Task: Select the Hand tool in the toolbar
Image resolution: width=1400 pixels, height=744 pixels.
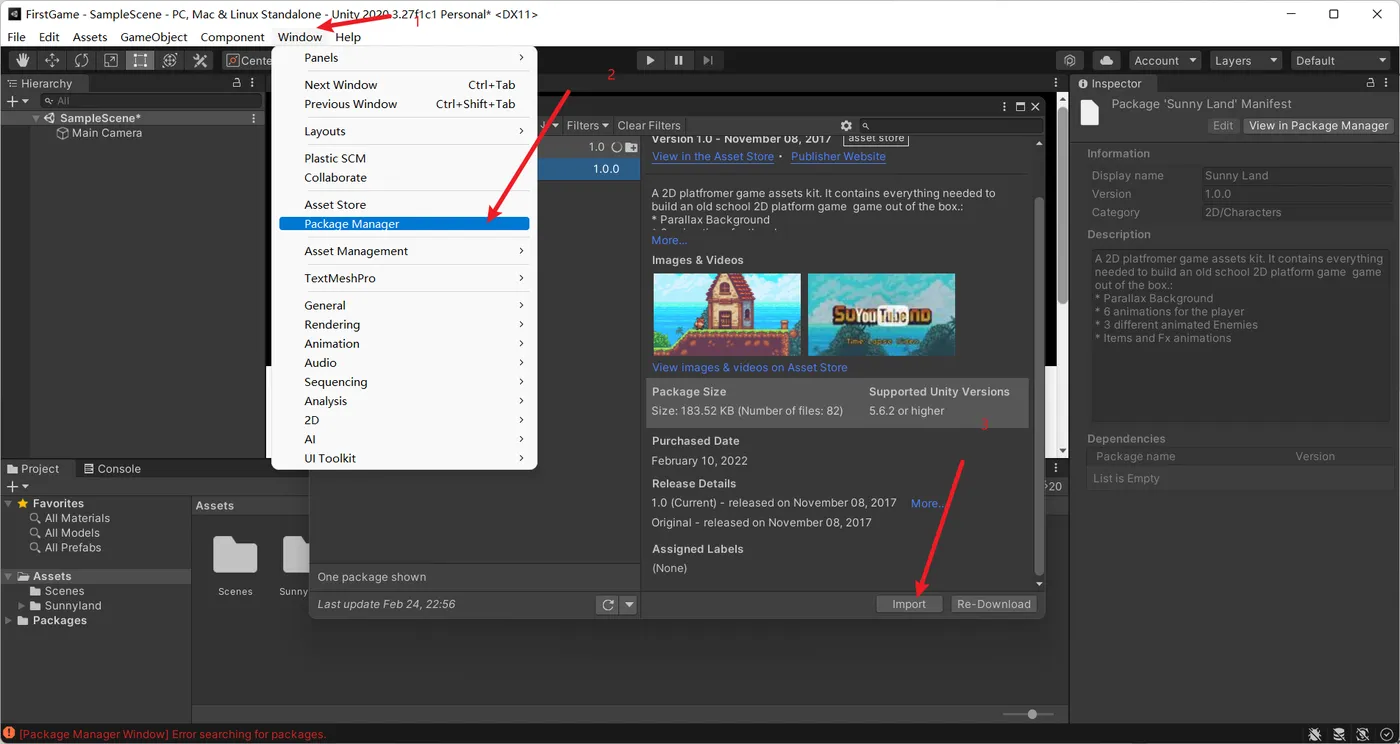Action: tap(22, 61)
